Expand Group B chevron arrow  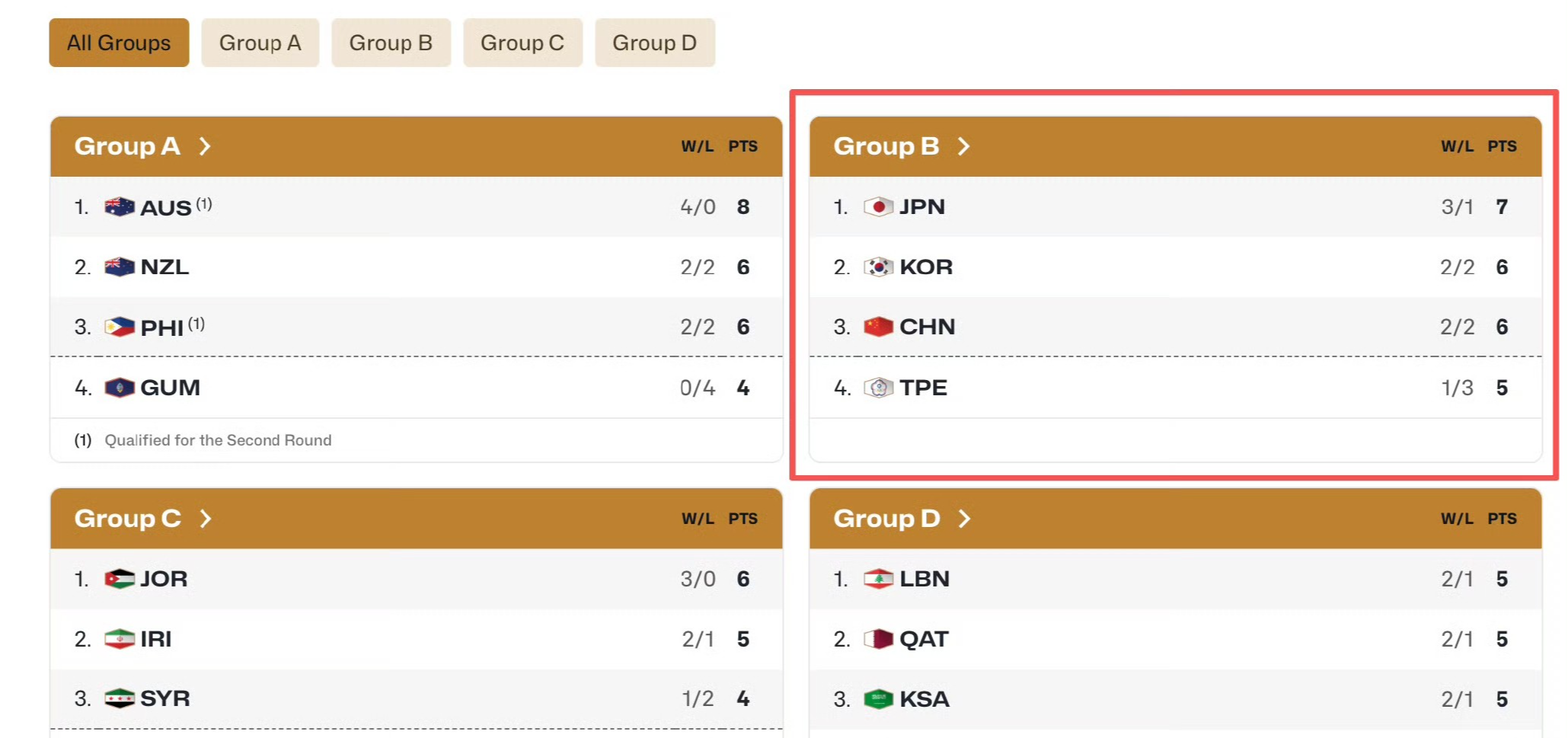click(x=964, y=146)
